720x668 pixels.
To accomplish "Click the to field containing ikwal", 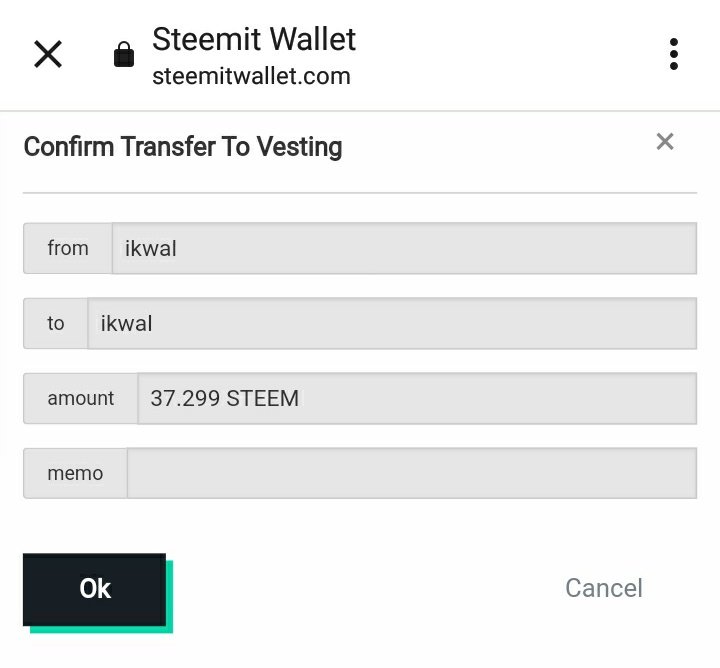I will [x=392, y=323].
